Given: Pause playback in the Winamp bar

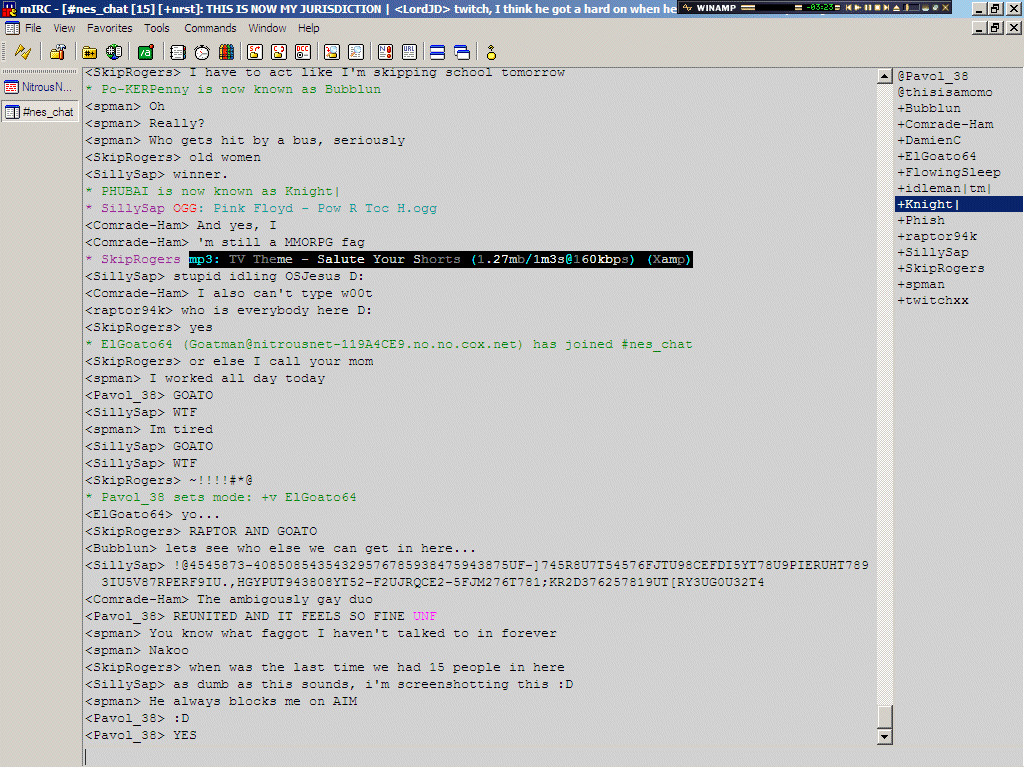Looking at the screenshot, I should point(868,8).
